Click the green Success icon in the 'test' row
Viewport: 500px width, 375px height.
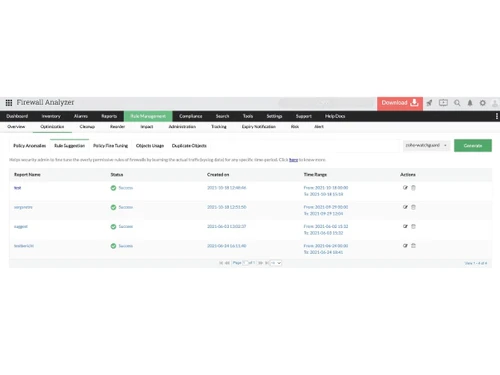[113, 188]
